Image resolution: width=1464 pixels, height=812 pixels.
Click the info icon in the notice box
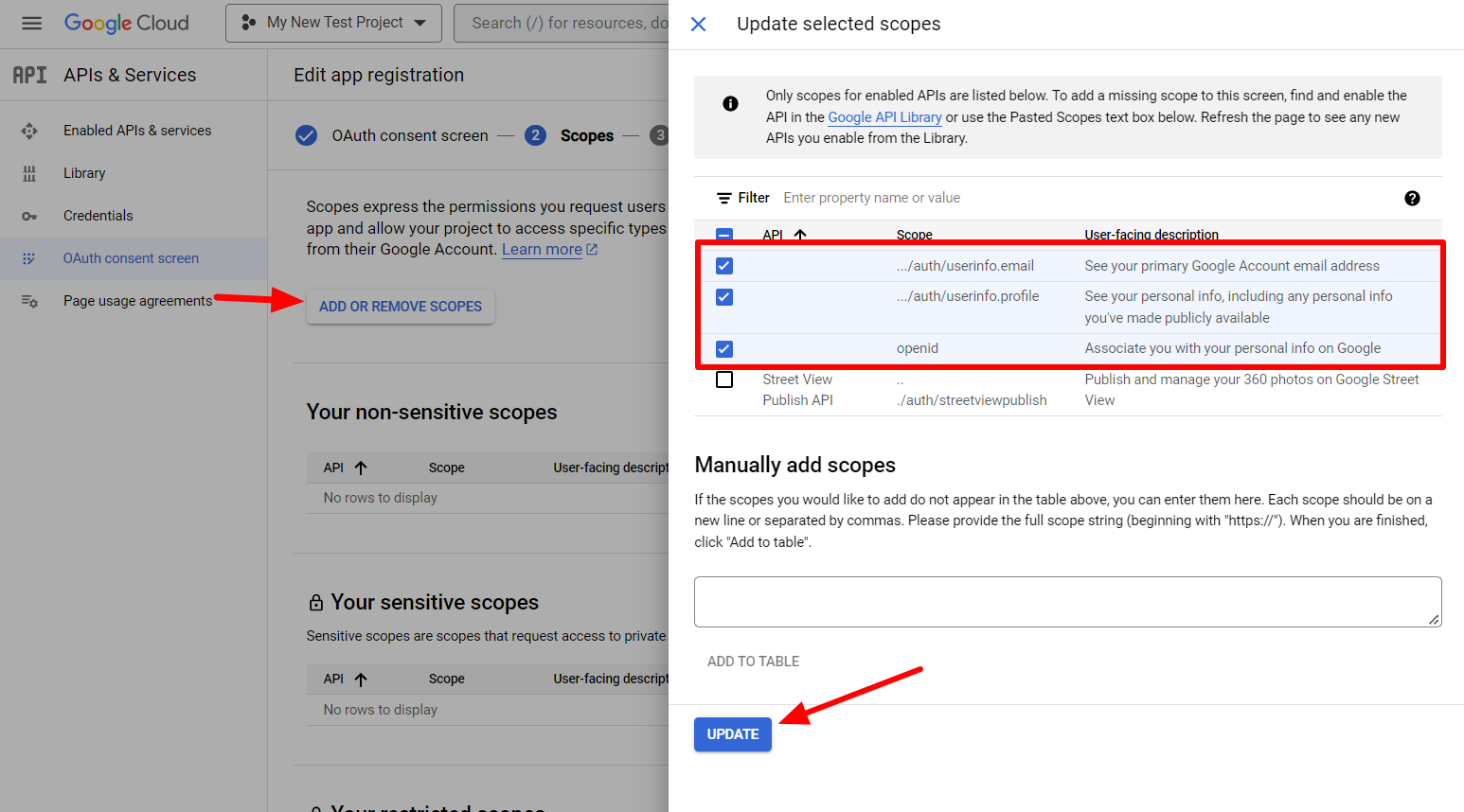click(730, 103)
